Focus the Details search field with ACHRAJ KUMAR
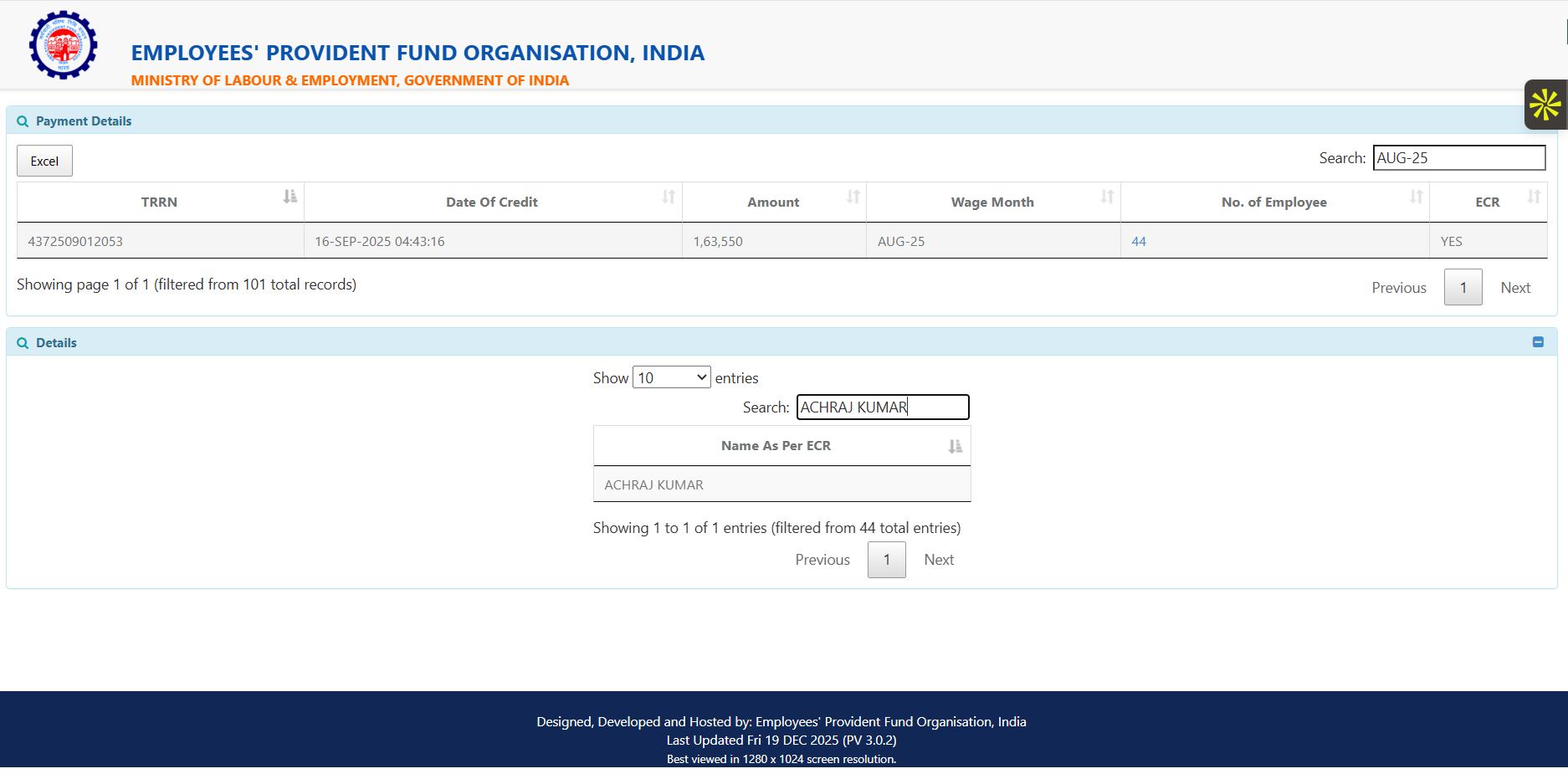Image resolution: width=1568 pixels, height=779 pixels. point(883,407)
